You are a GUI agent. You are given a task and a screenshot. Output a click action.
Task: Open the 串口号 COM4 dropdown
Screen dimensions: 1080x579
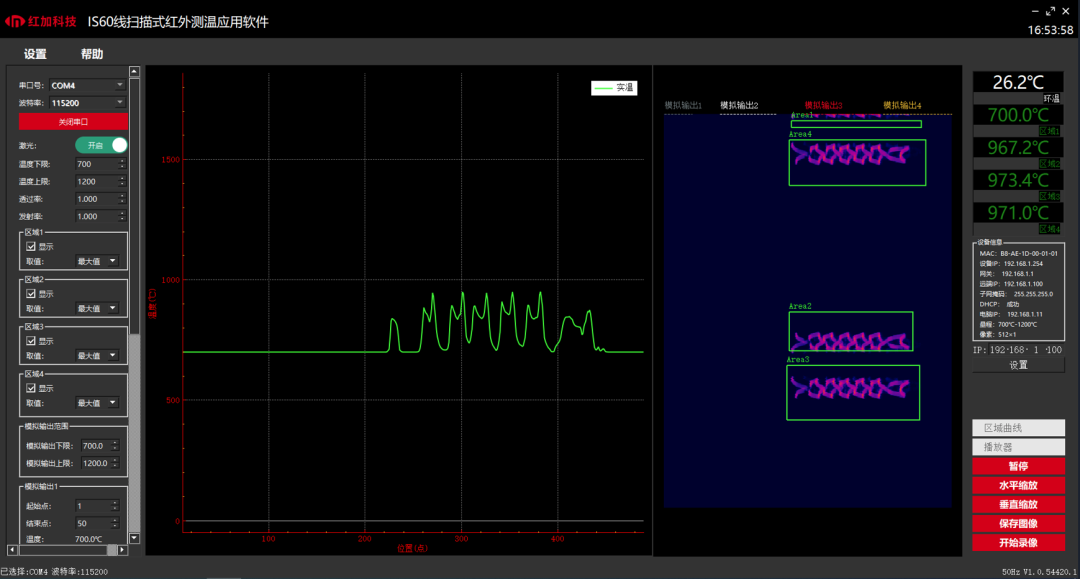[88, 86]
